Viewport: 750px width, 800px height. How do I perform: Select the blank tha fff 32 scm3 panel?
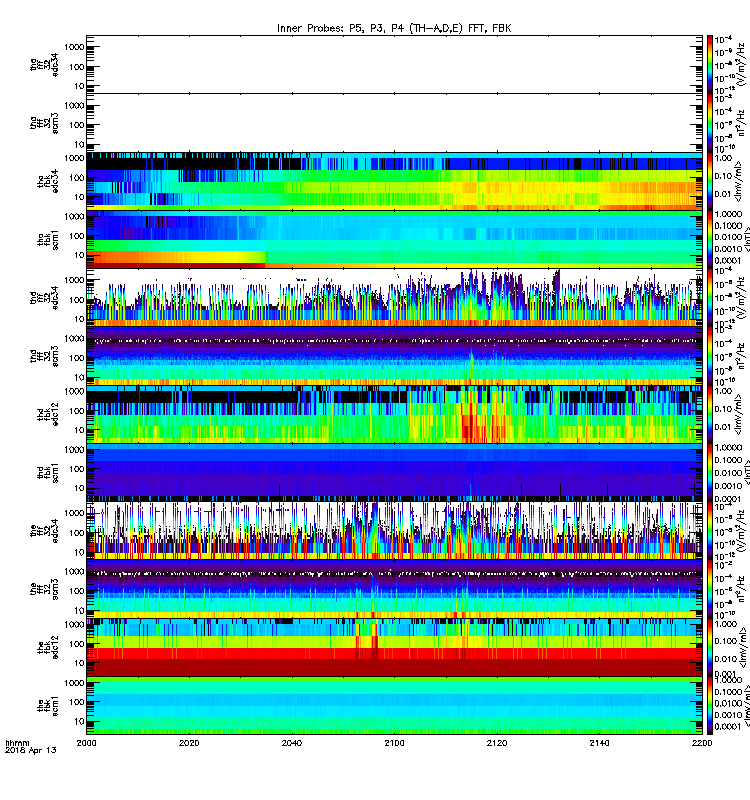click(x=394, y=123)
